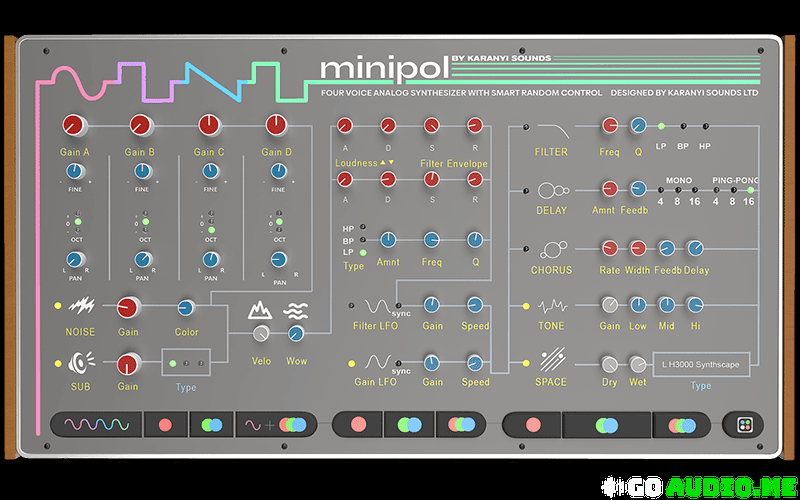The height and width of the screenshot is (500, 800).
Task: Enable the FILTER effect LED
Action: [x=526, y=127]
